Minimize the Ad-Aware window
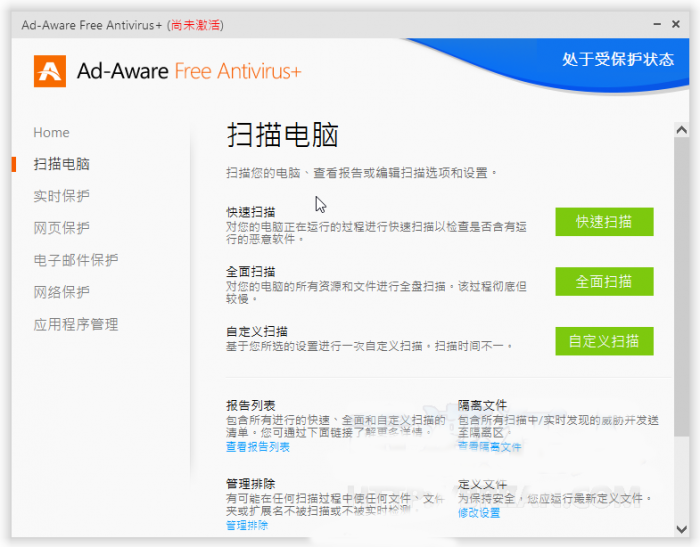This screenshot has height=547, width=700. [657, 25]
